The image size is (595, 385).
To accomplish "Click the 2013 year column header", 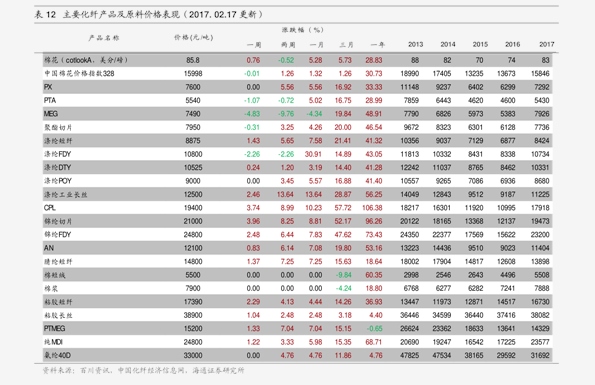I will click(x=416, y=44).
